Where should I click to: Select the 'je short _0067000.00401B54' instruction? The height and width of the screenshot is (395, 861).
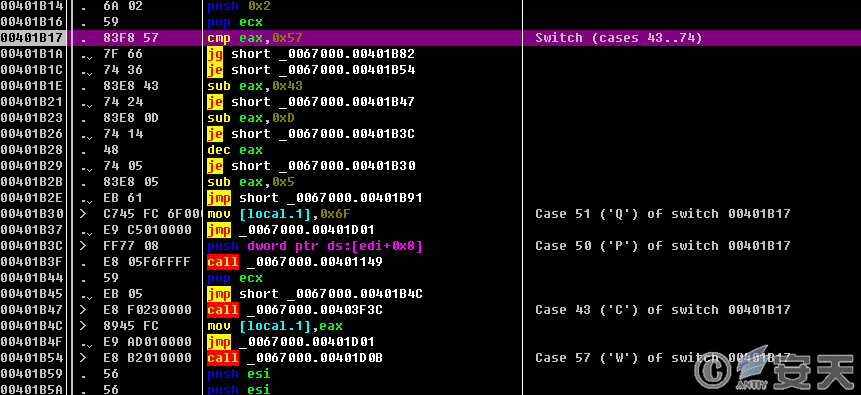pyautogui.click(x=311, y=70)
